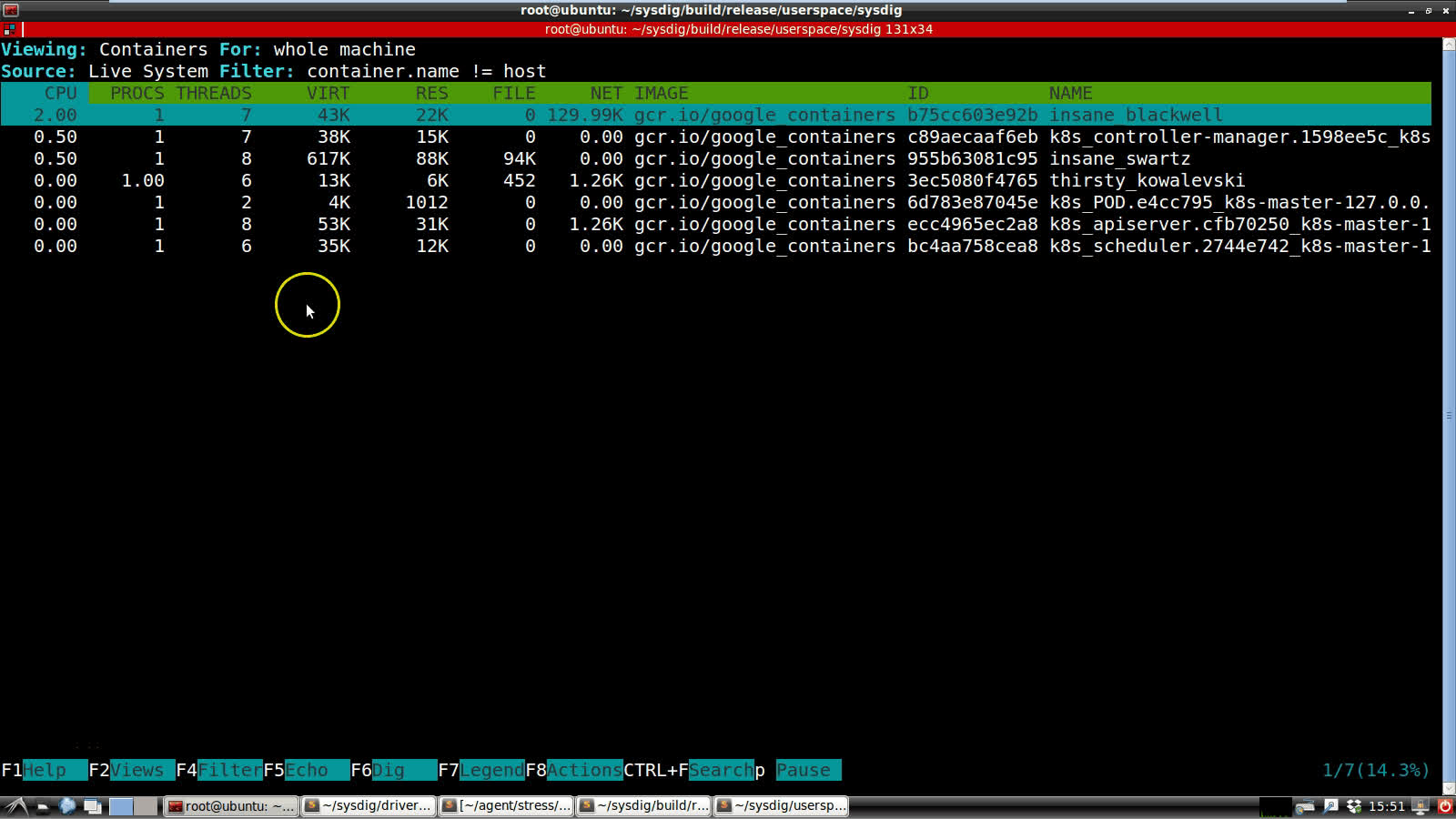Select the thirsty_kowalevski container row
Screen dimensions: 1456x819
coord(715,180)
